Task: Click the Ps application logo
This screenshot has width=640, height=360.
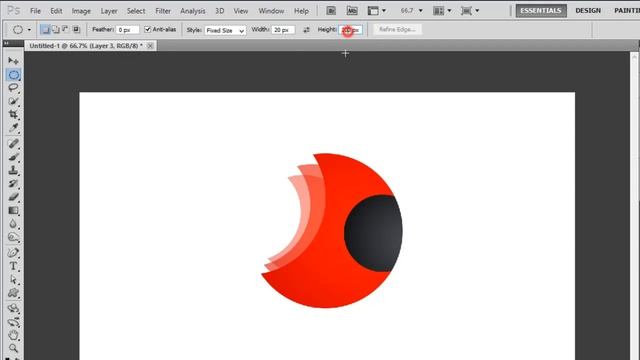Action: 13,10
